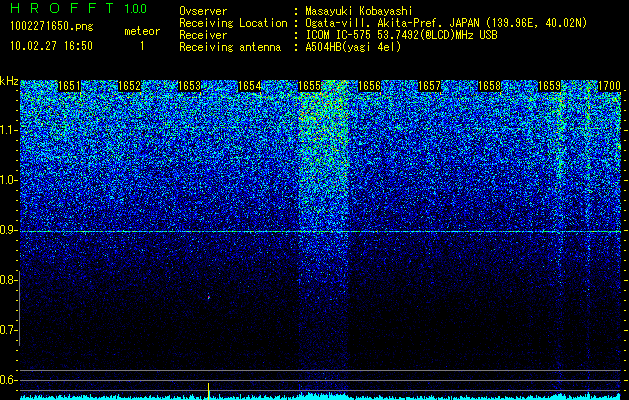The height and width of the screenshot is (400, 629).
Task: Click the red meteor echo dot
Action: coord(209,297)
